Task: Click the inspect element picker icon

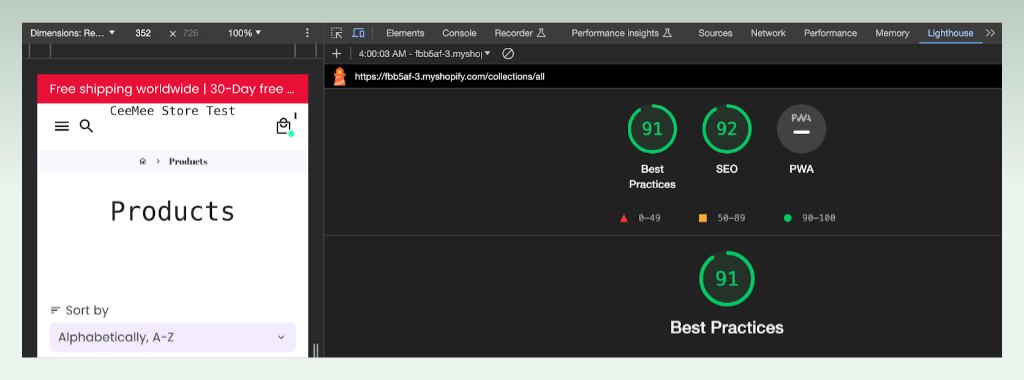Action: (336, 33)
